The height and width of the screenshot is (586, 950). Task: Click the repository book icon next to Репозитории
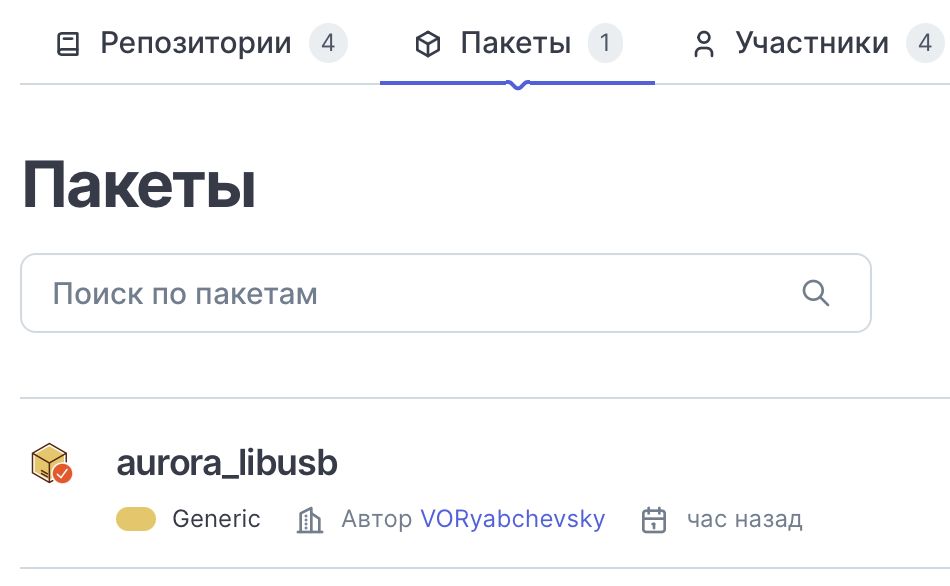(66, 42)
